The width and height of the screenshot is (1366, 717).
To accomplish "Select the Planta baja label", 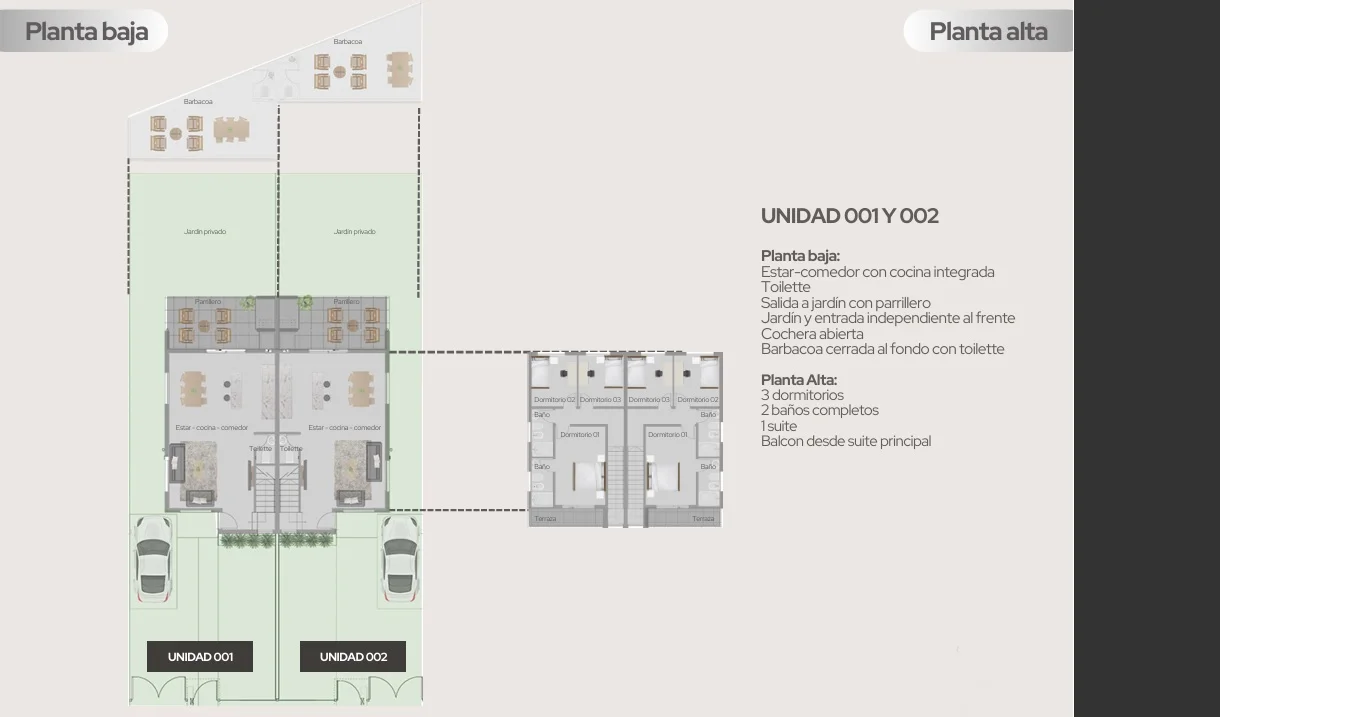I will tap(86, 32).
